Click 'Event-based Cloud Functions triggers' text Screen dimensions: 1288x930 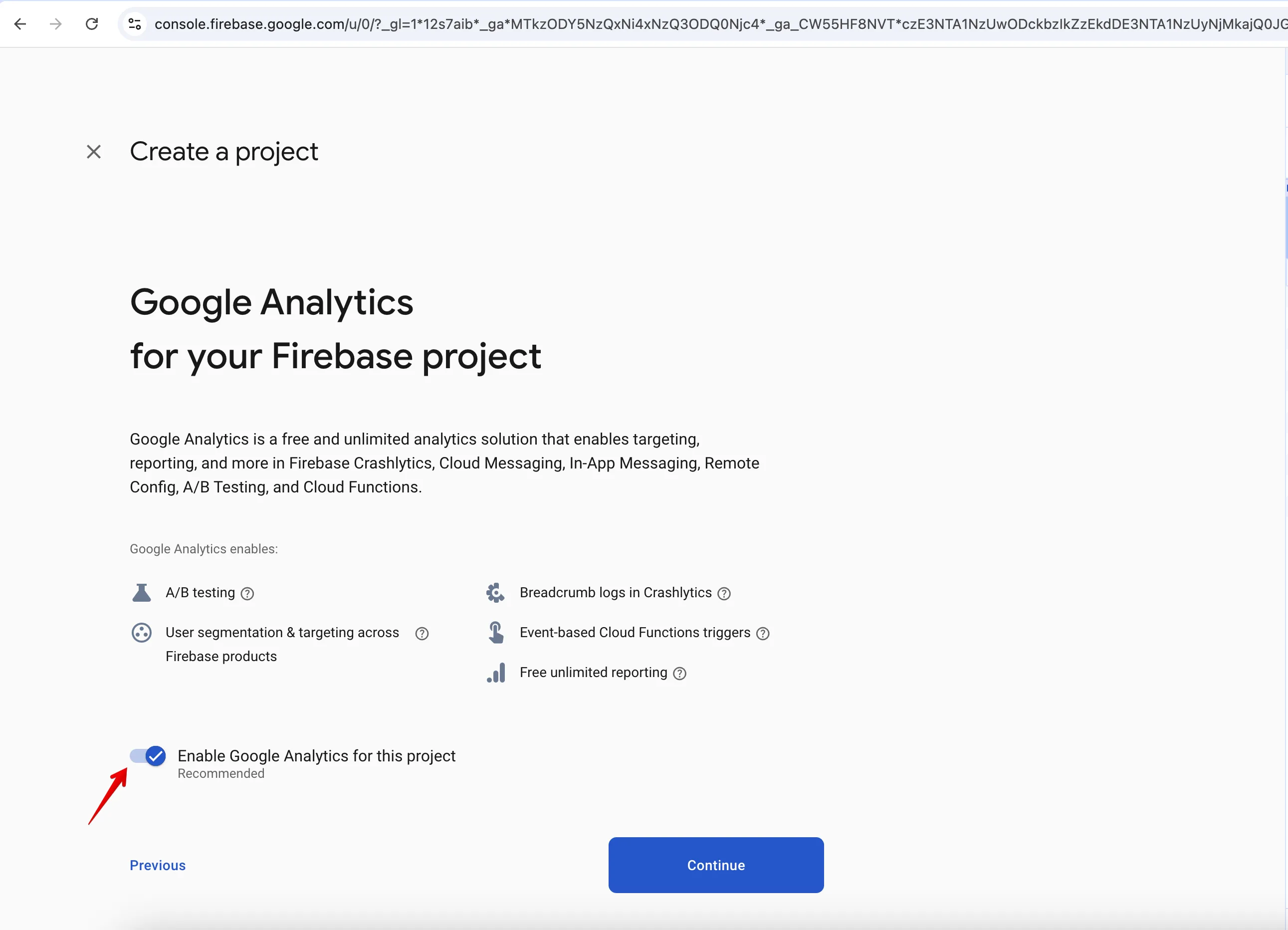(635, 632)
